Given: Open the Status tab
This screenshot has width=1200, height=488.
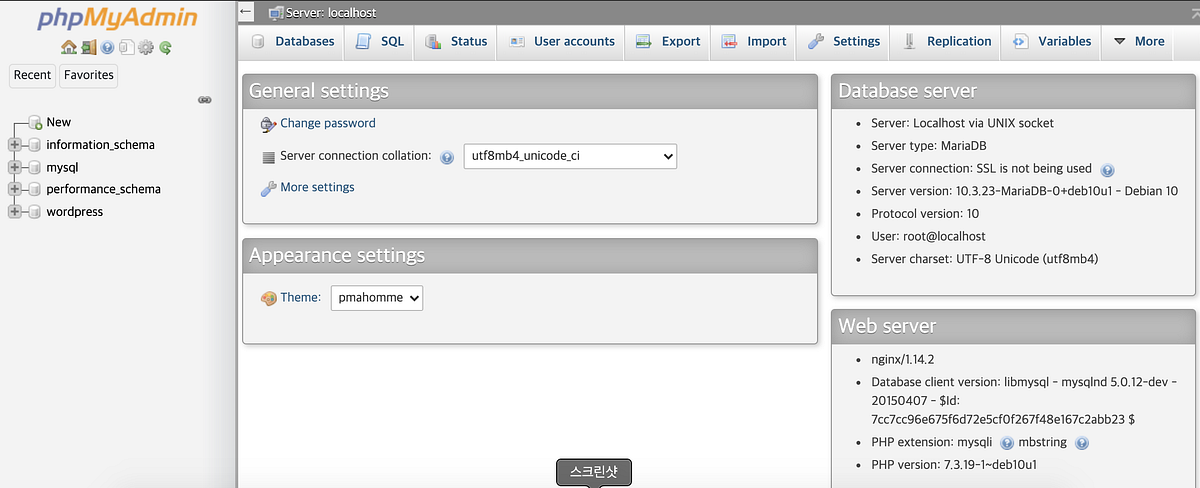Looking at the screenshot, I should click(456, 41).
